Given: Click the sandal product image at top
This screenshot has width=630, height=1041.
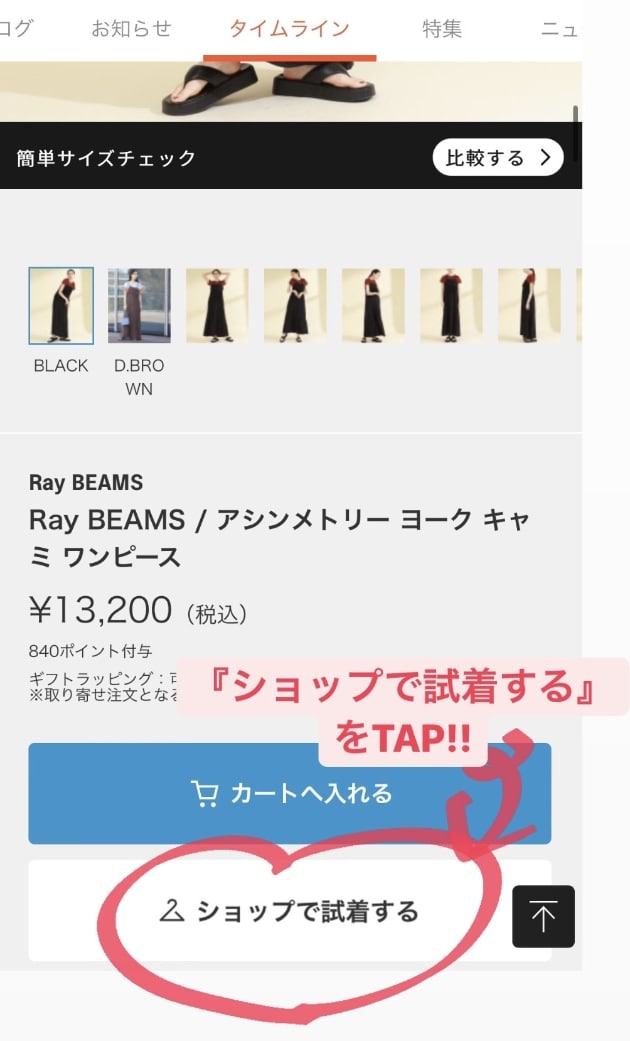Looking at the screenshot, I should pos(291,92).
